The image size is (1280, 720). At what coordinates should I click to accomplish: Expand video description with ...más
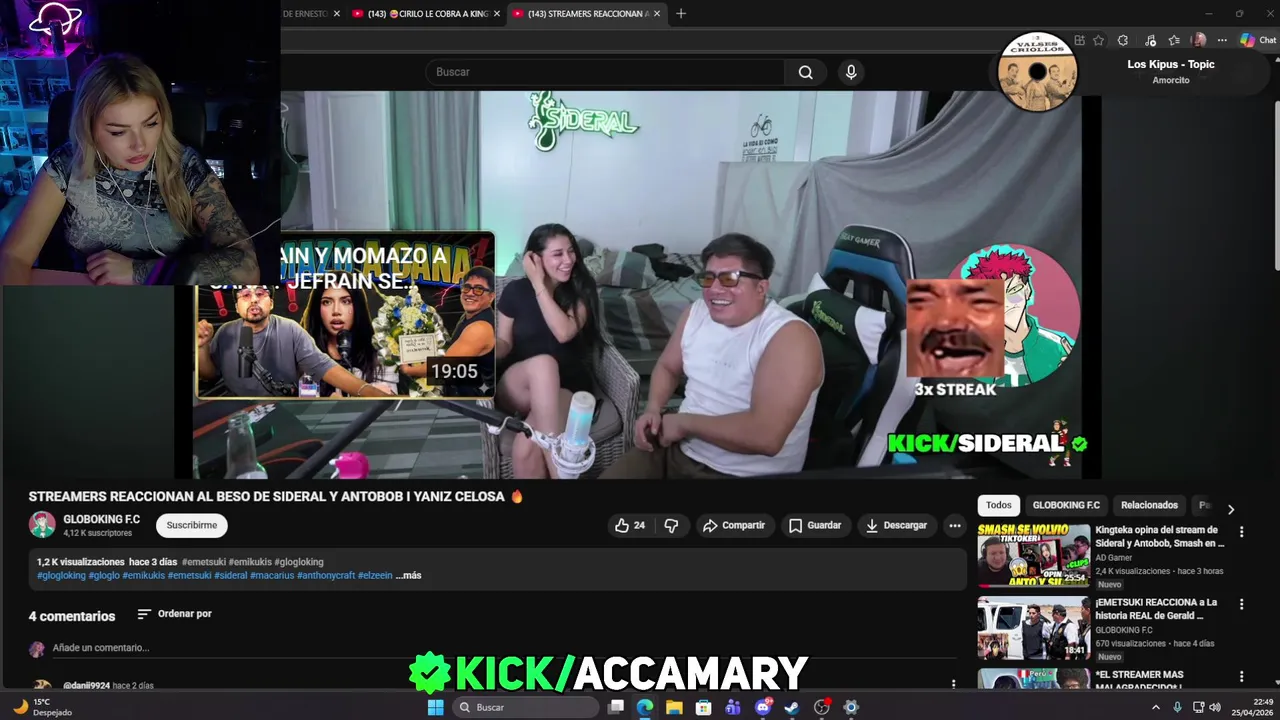(x=408, y=576)
